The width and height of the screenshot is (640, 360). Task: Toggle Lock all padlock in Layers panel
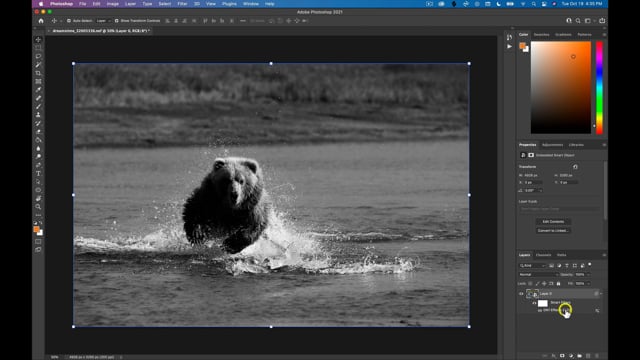[x=558, y=283]
